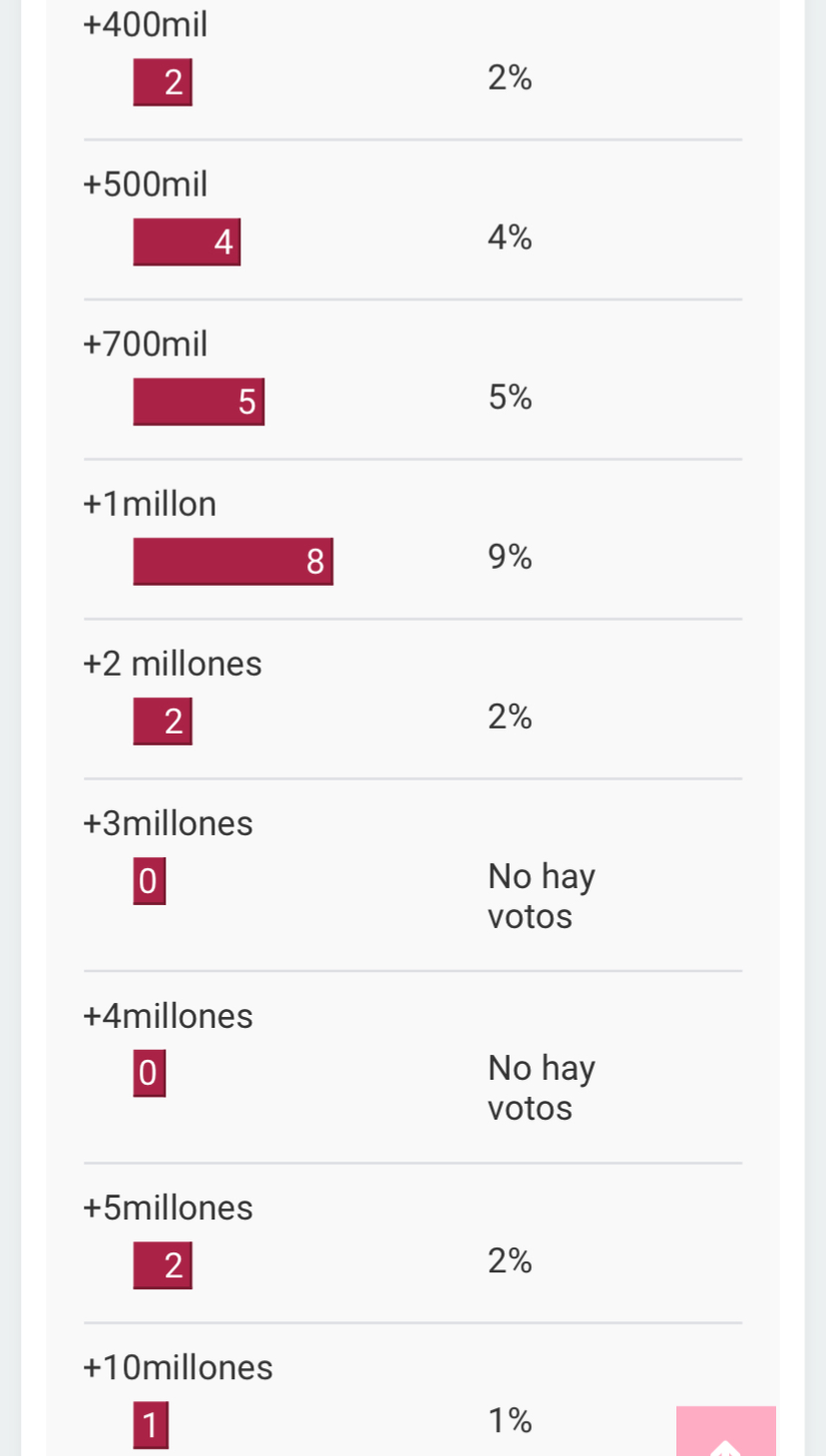Tap the "No hay votos" text for +3millones
Screen dimensions: 826x1456
click(541, 896)
